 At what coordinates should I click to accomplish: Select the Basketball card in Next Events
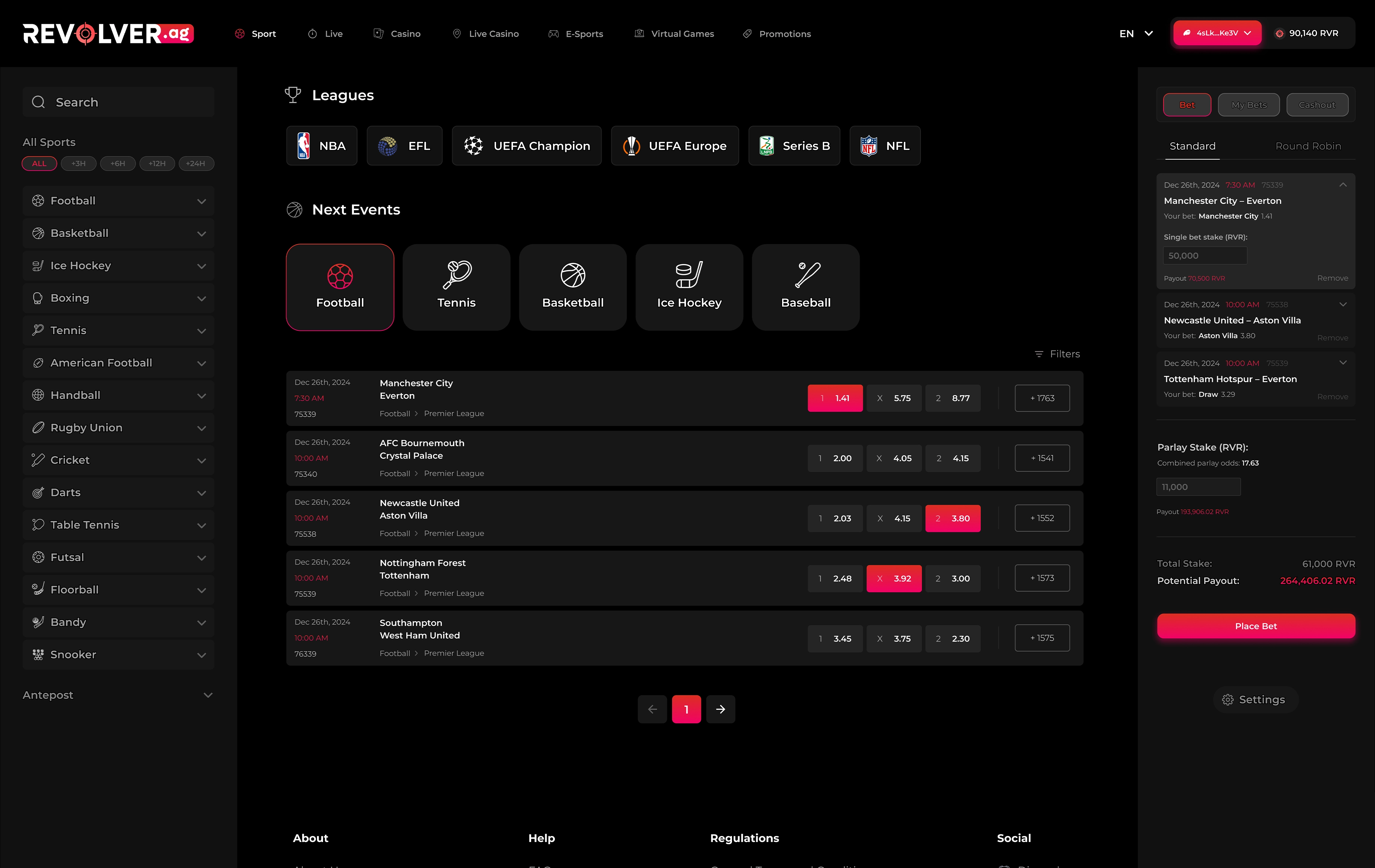coord(573,287)
